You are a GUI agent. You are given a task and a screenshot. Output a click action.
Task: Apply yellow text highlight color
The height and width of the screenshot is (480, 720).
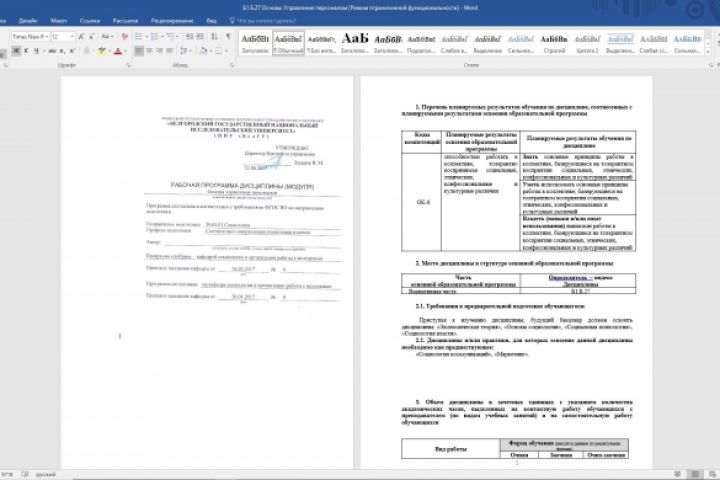pos(101,51)
